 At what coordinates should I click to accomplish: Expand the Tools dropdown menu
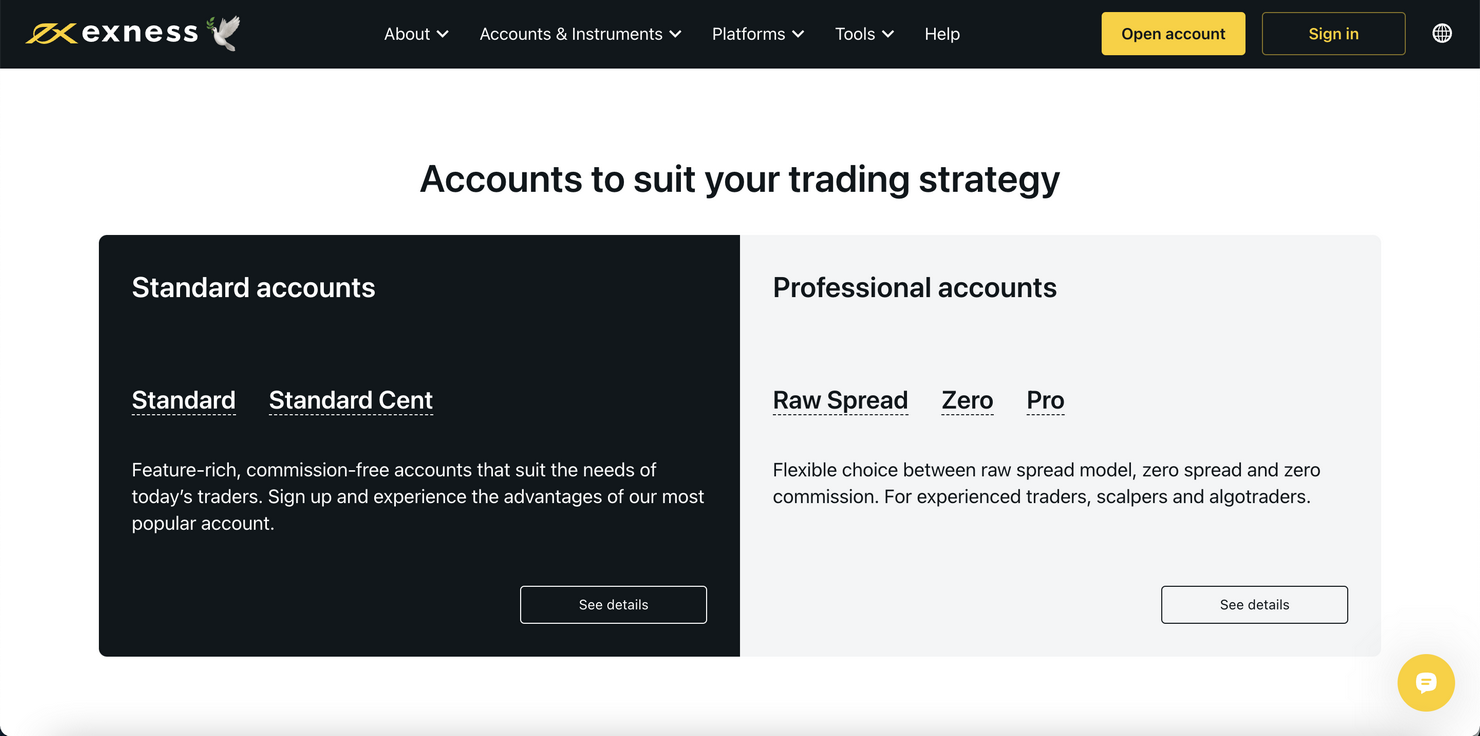[x=855, y=33]
